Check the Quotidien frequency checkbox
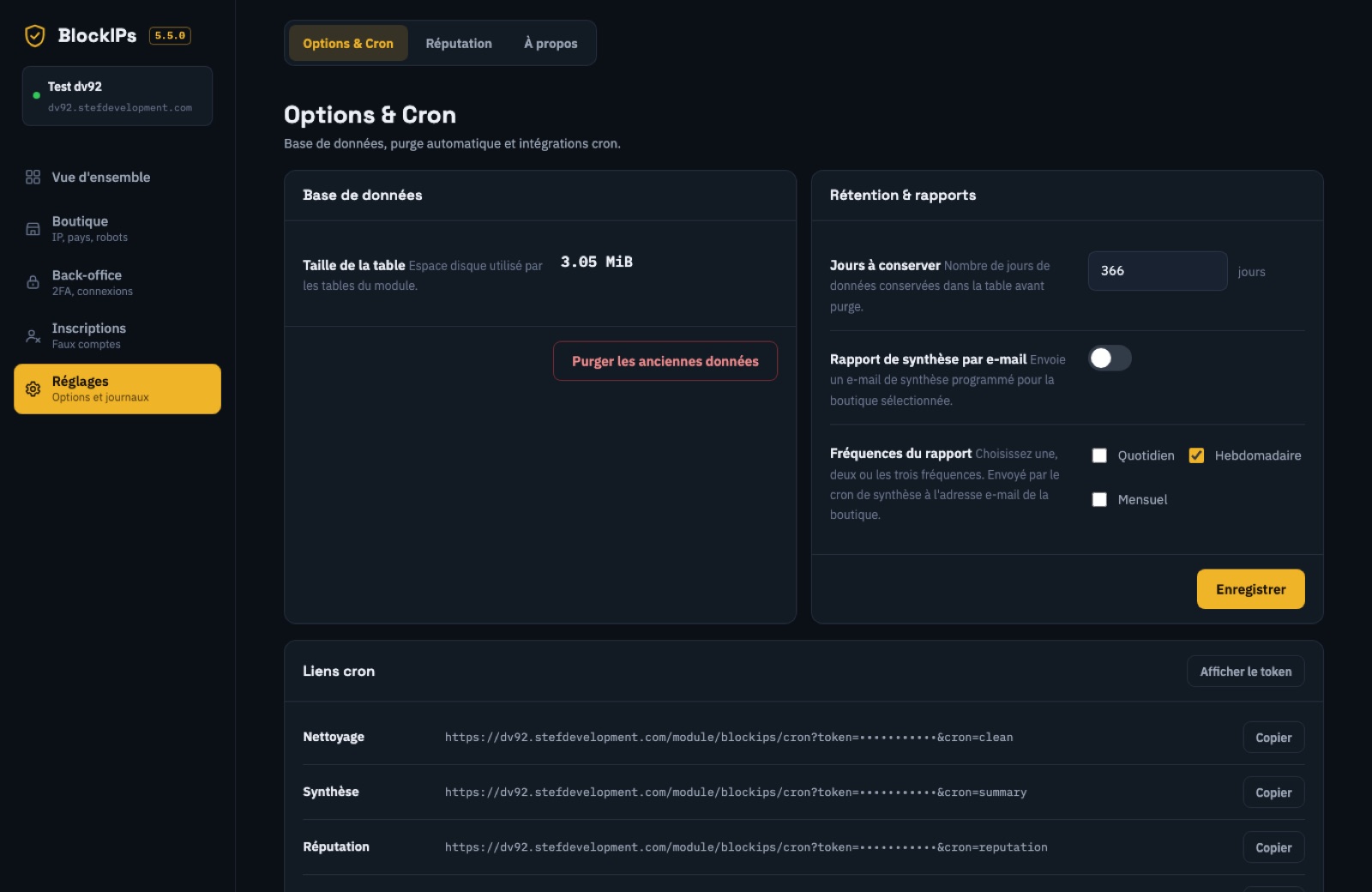 [x=1099, y=455]
